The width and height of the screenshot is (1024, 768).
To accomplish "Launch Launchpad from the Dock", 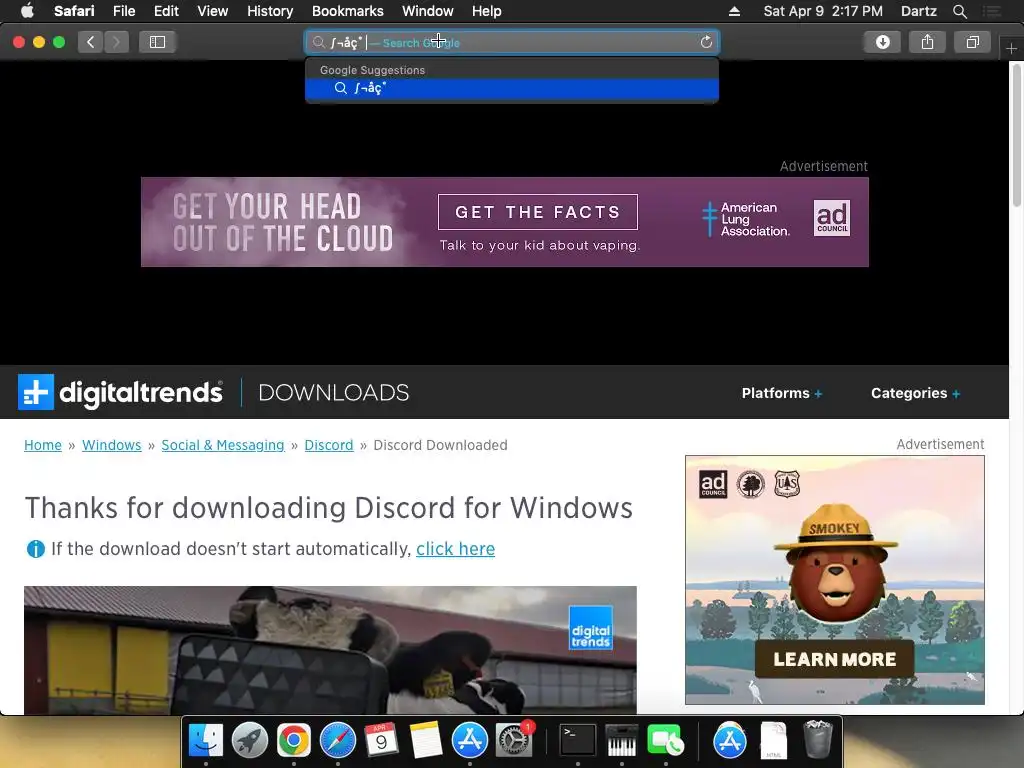I will [249, 741].
